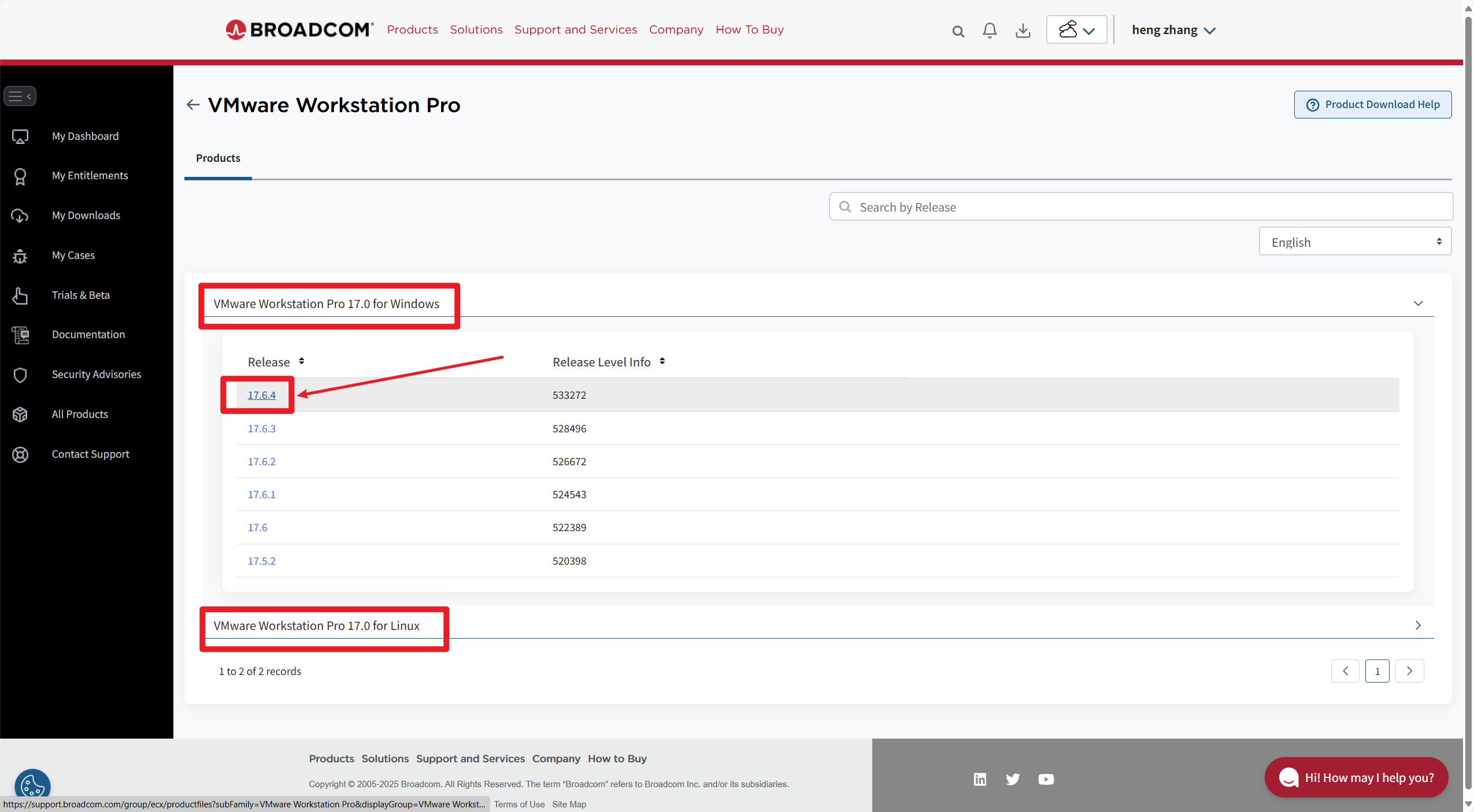1474x812 pixels.
Task: Click the Security Advisories shield icon
Action: [x=20, y=375]
